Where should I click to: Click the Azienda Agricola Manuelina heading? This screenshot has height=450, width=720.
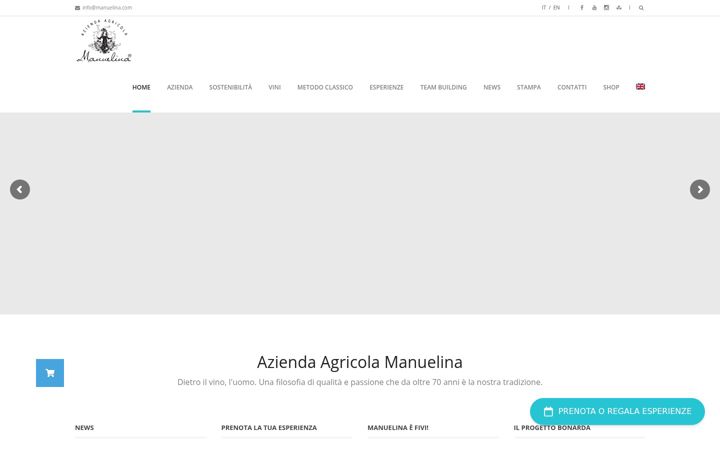pyautogui.click(x=360, y=362)
